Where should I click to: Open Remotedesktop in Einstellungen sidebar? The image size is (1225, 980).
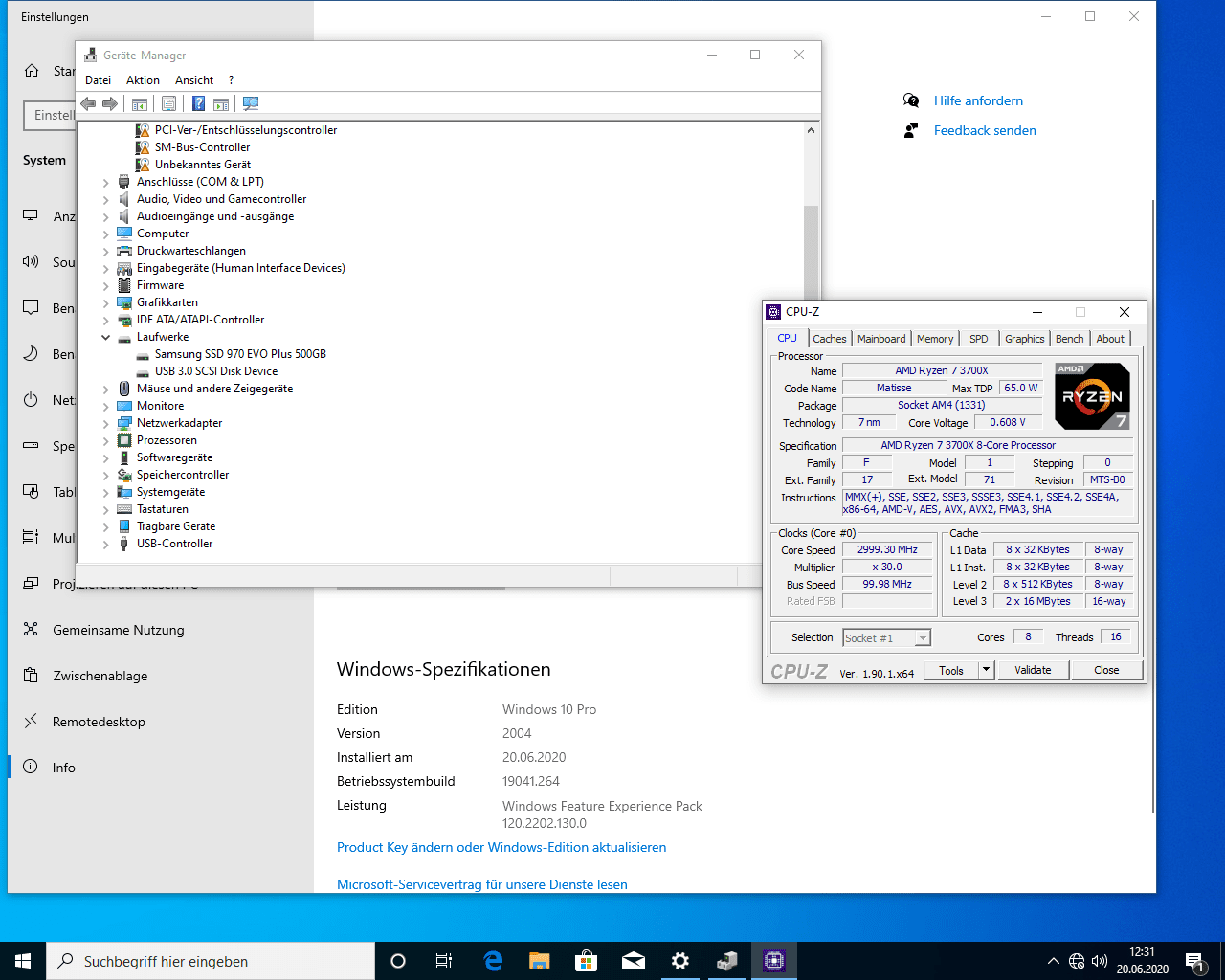(161, 722)
